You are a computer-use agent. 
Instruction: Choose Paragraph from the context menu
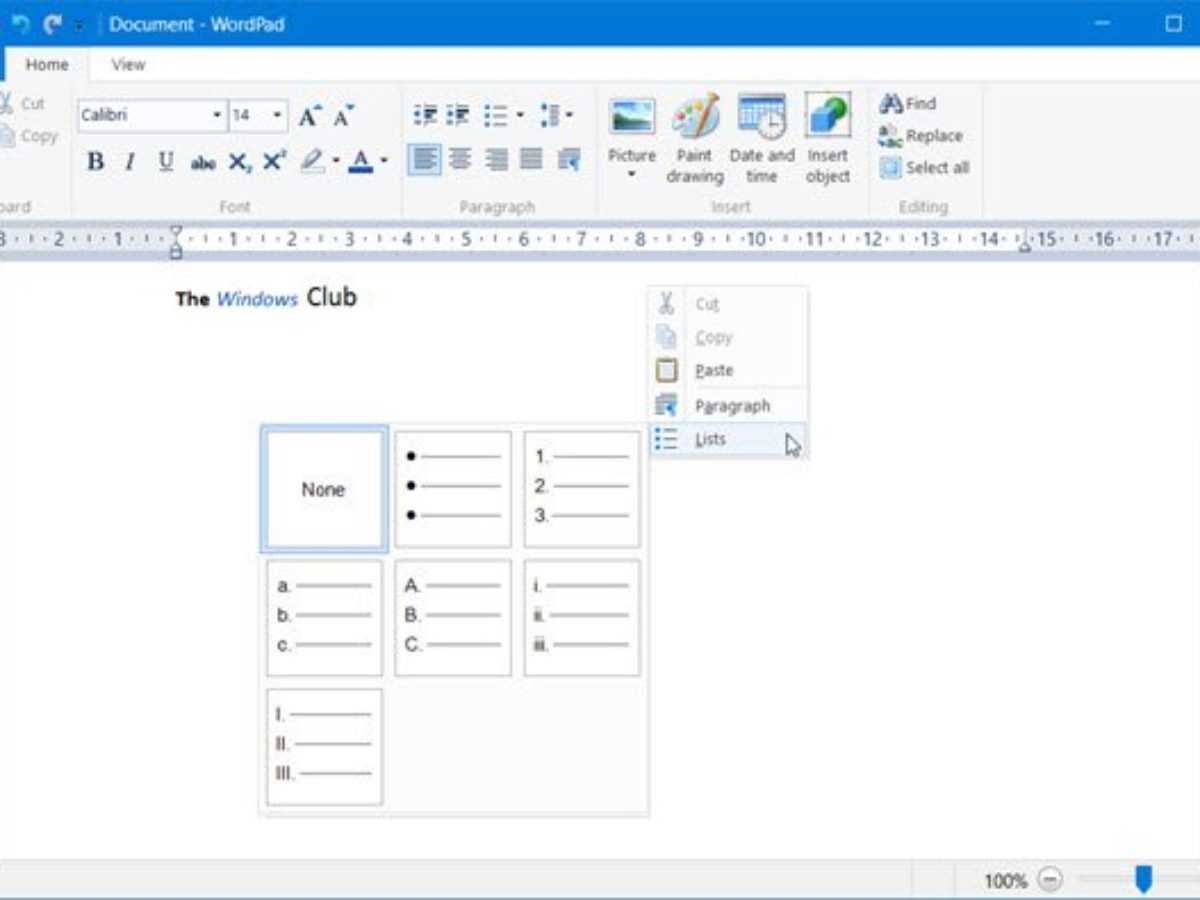(727, 406)
